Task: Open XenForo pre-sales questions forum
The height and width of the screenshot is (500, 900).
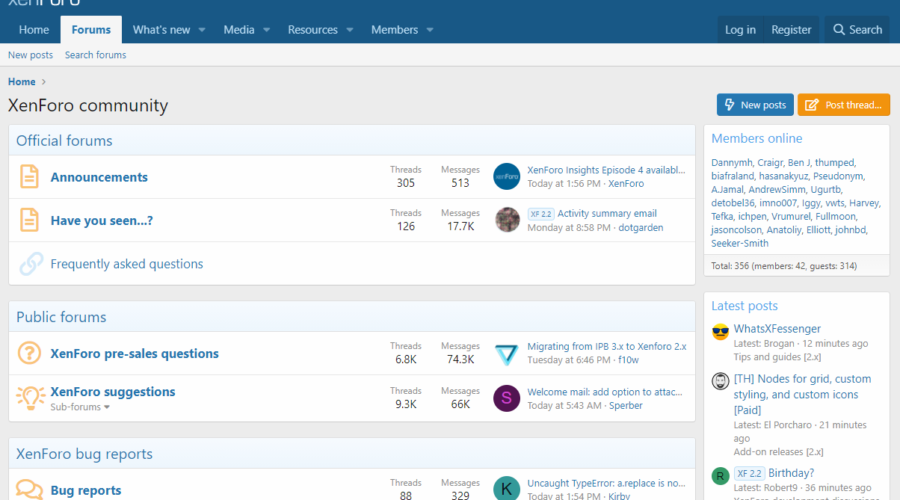Action: tap(134, 353)
